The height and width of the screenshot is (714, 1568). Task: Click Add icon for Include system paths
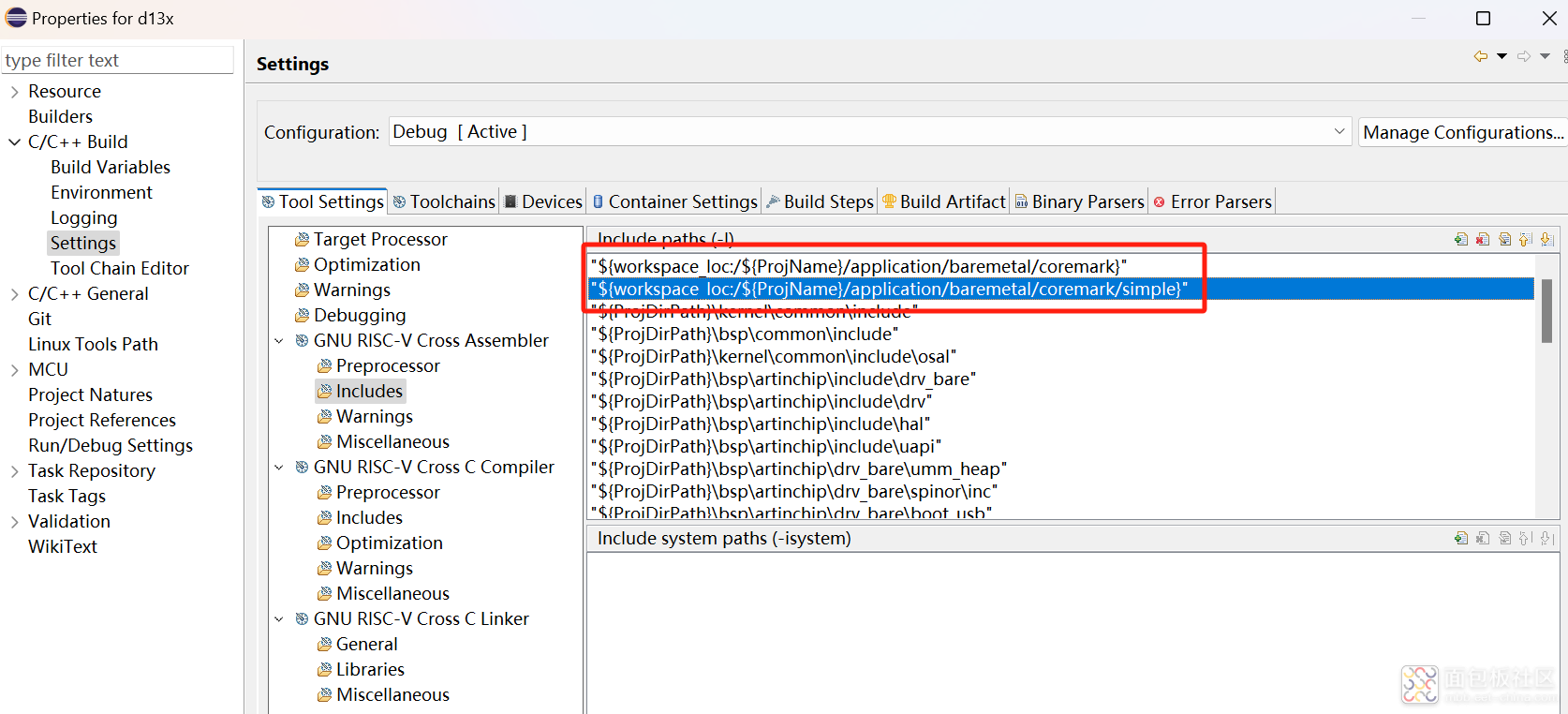[x=1461, y=538]
